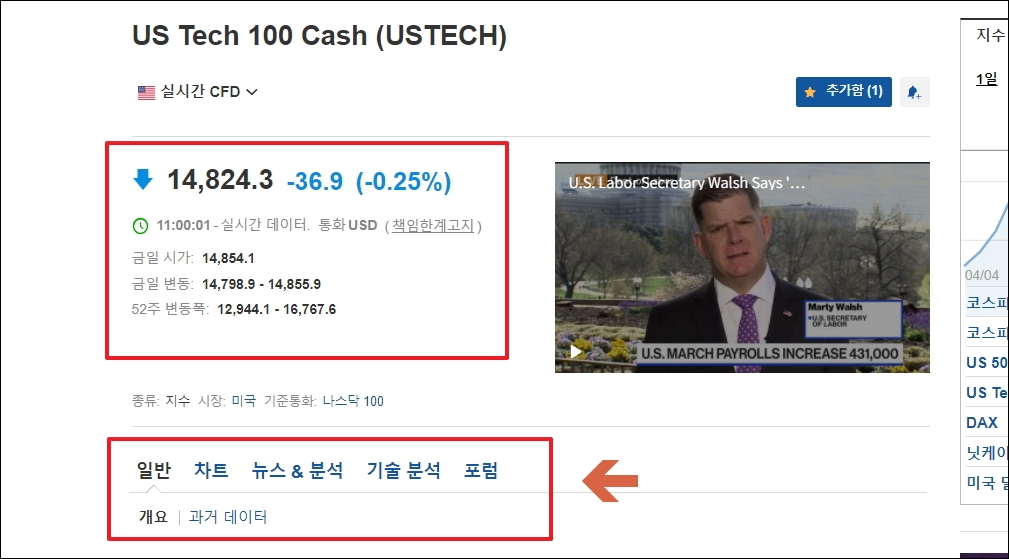
Task: Switch to the 차트 tab
Action: 211,470
